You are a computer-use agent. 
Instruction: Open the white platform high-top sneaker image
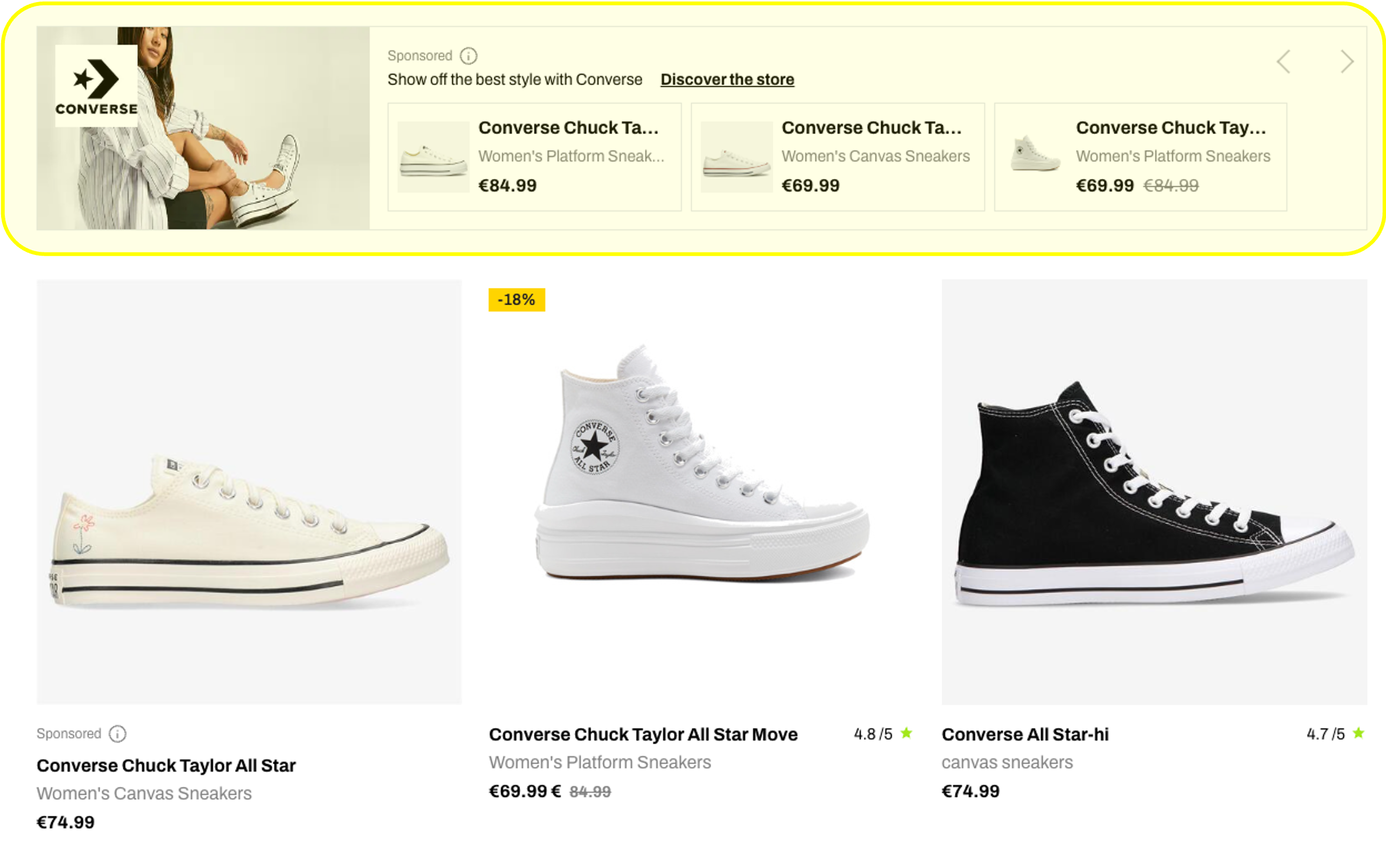[701, 492]
